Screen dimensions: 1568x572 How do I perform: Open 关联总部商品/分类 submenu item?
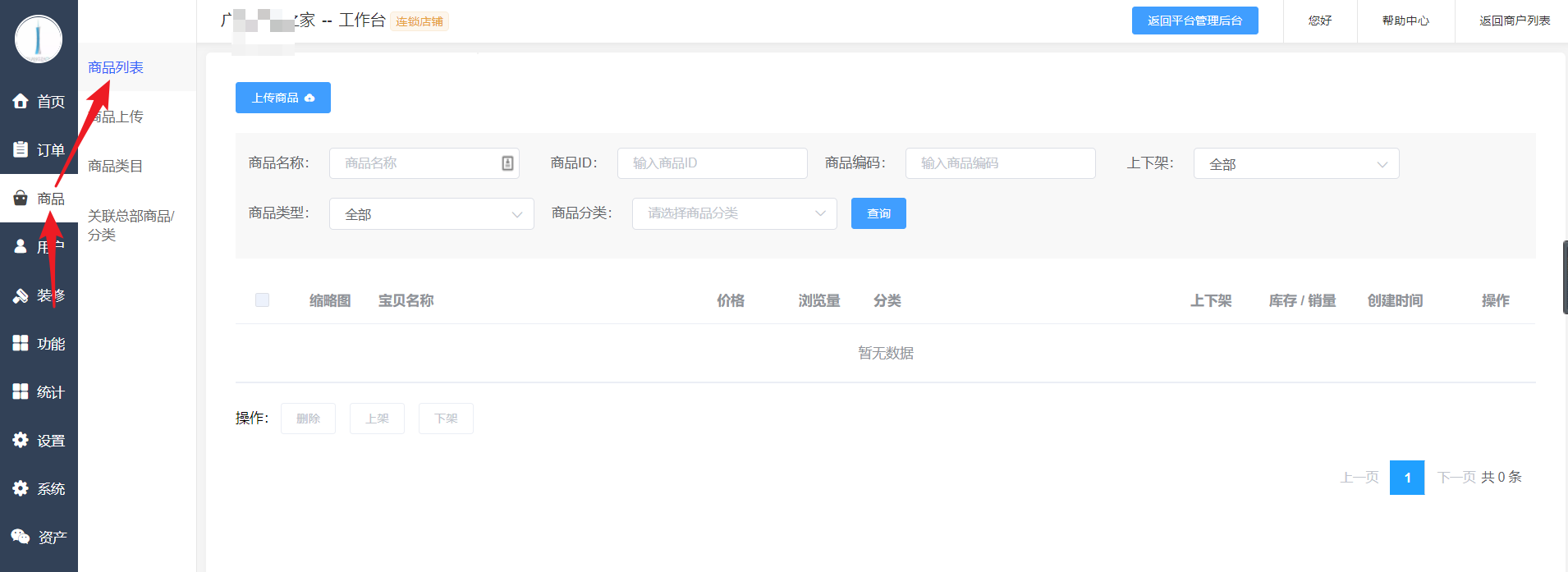click(x=131, y=225)
